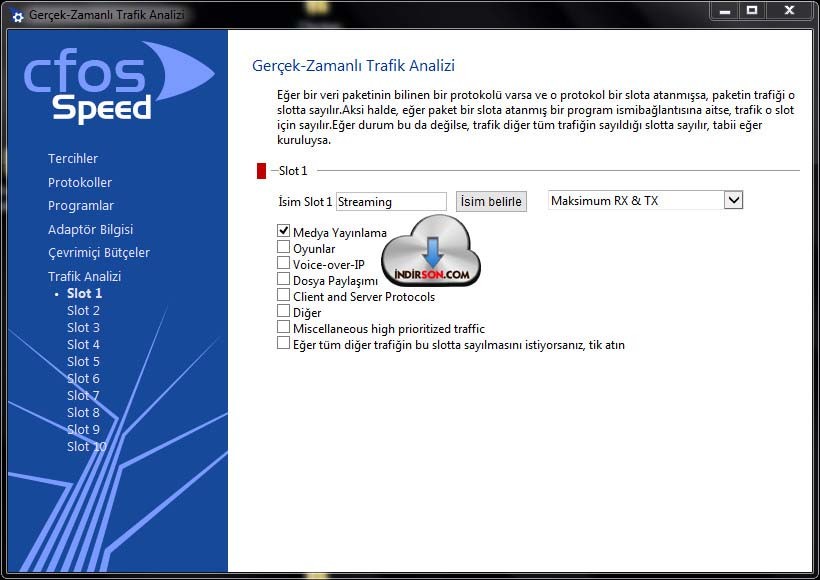Click the cFosSpeed logo
The height and width of the screenshot is (580, 820).
tap(119, 83)
